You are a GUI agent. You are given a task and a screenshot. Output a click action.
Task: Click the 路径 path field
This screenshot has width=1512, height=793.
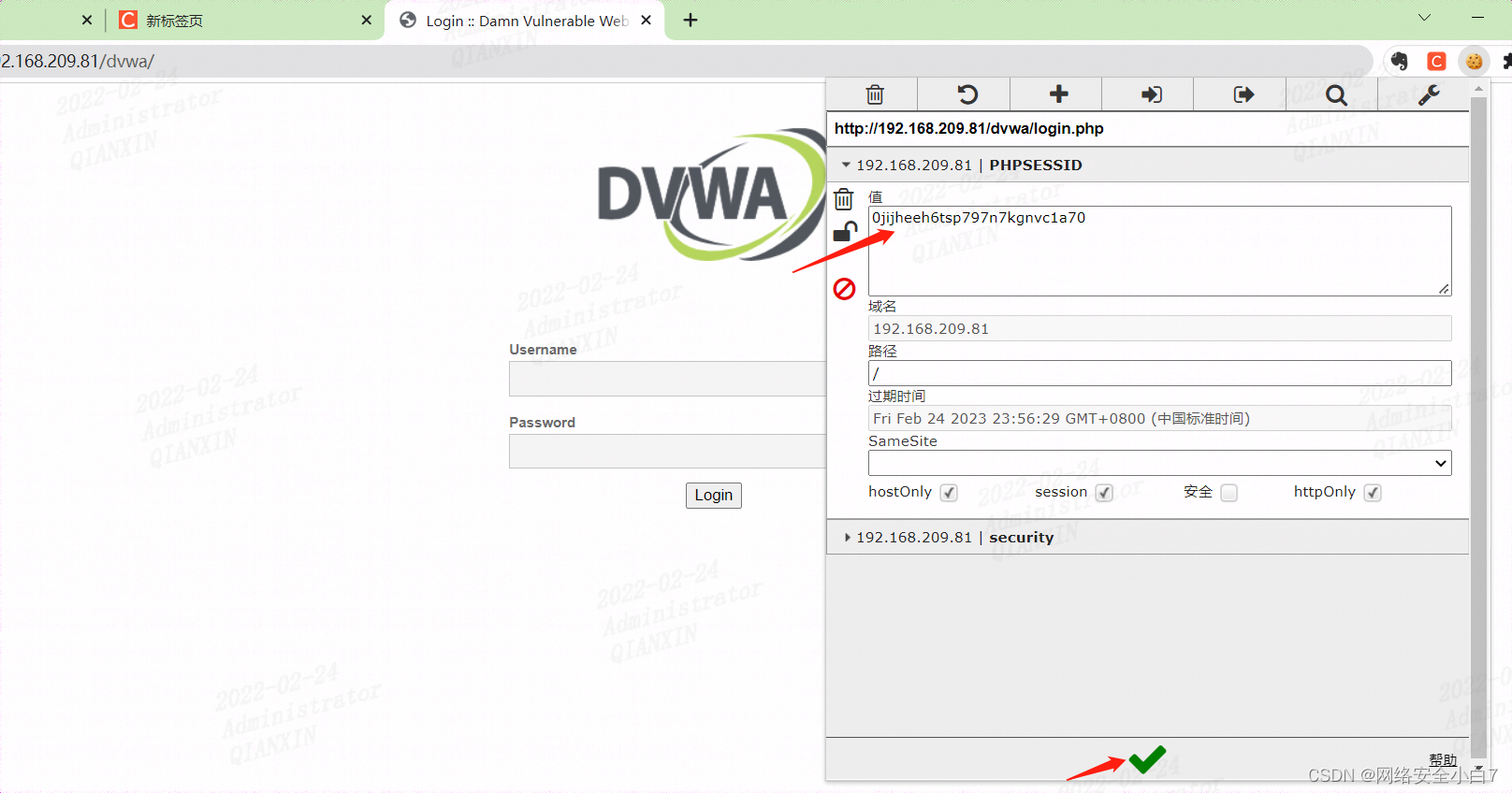click(x=1160, y=373)
